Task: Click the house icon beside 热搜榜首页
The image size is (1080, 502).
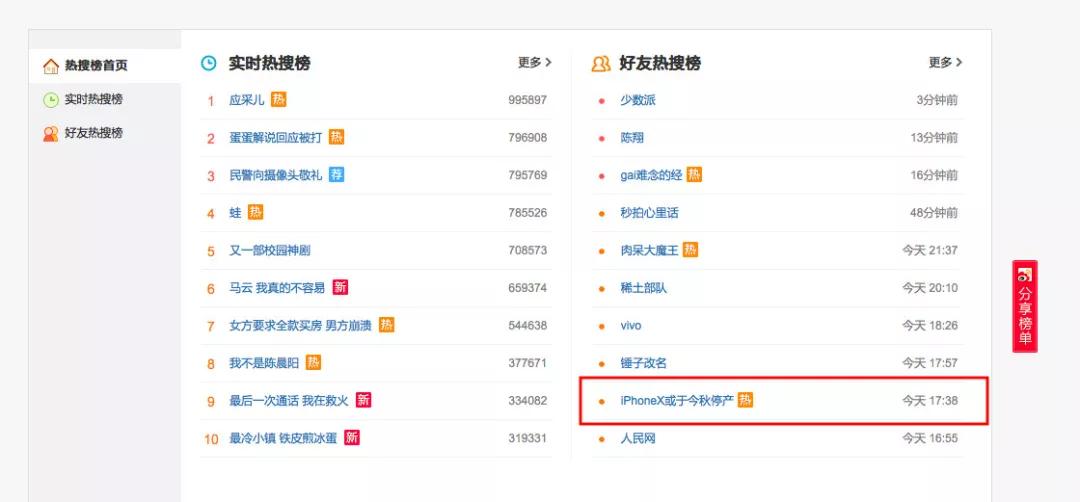Action: (x=51, y=66)
